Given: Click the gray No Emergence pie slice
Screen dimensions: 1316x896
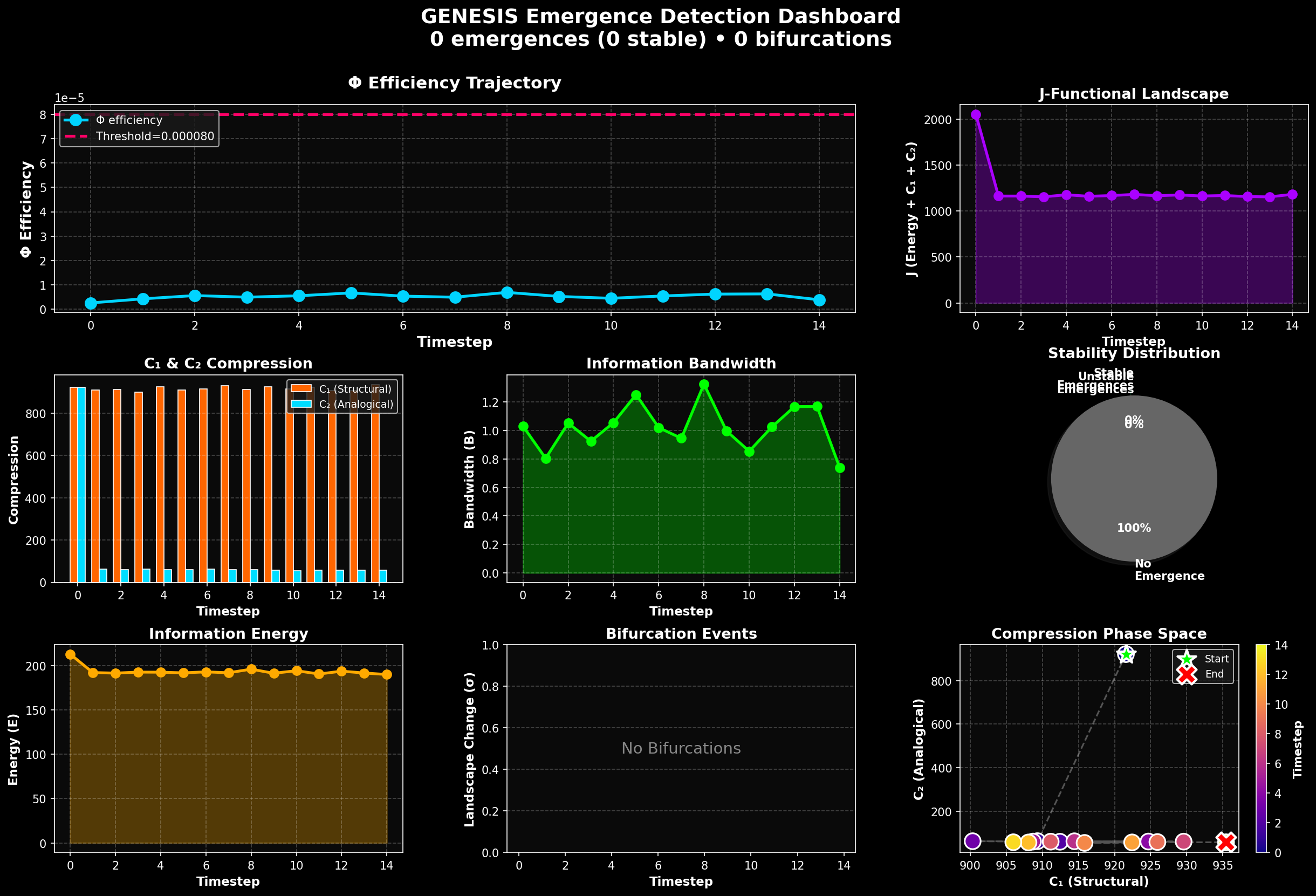Looking at the screenshot, I should 1134,481.
